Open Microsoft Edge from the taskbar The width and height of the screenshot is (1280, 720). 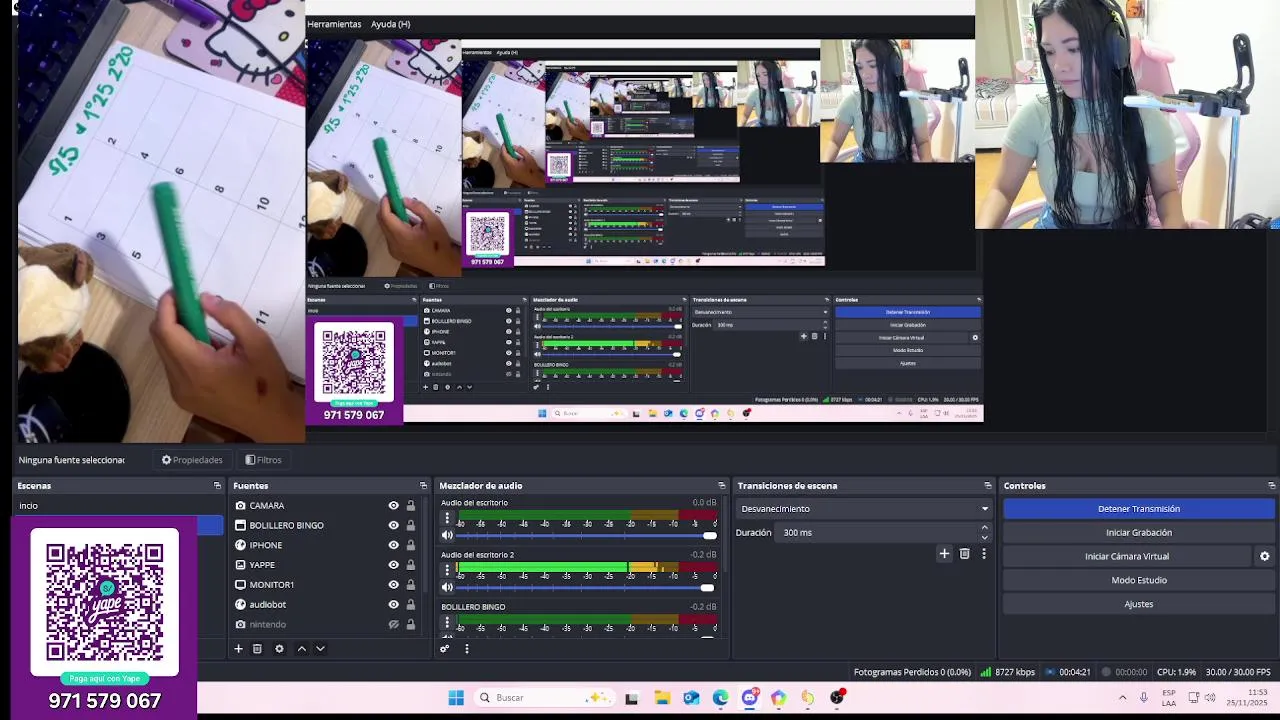point(720,698)
